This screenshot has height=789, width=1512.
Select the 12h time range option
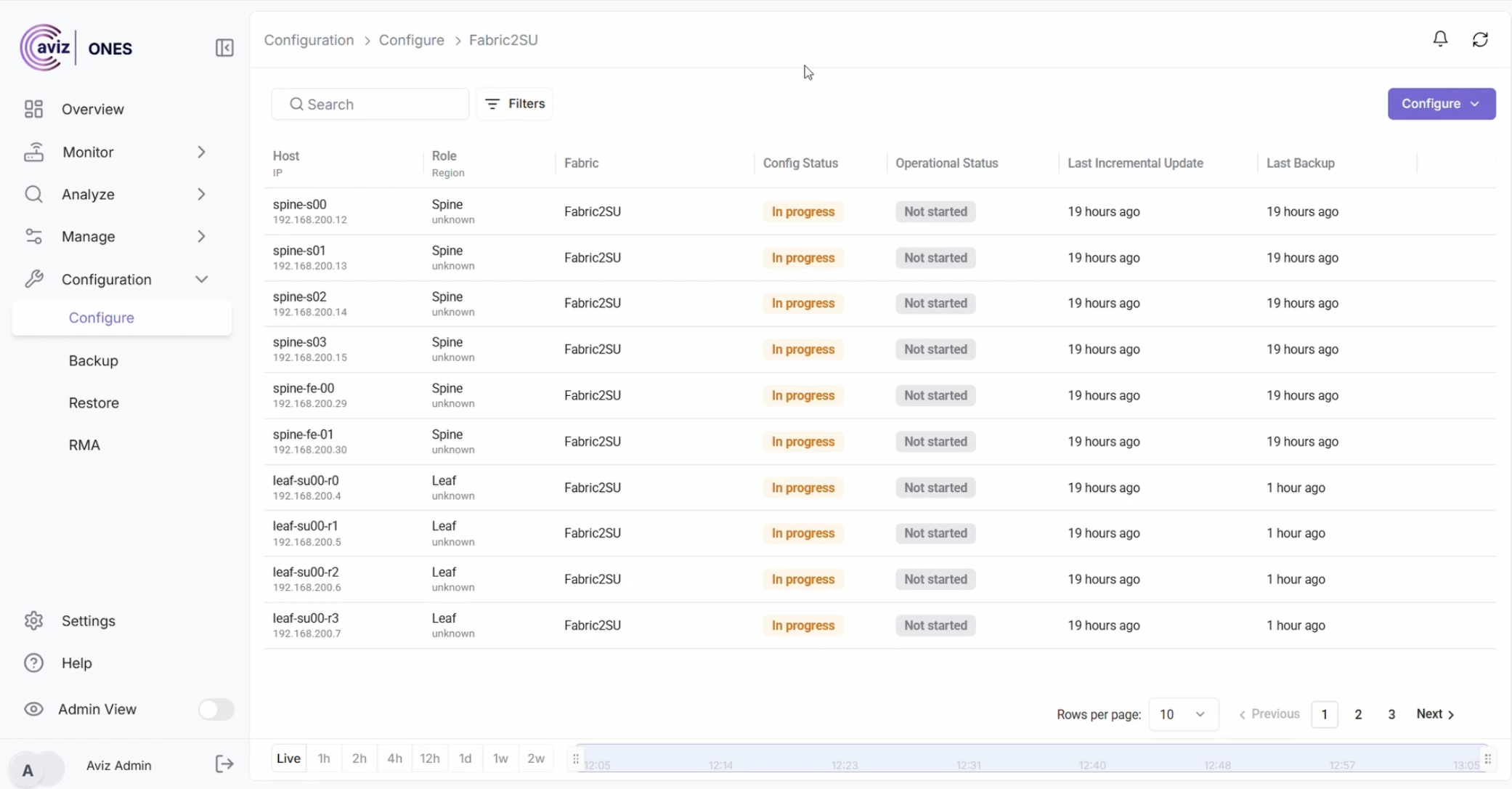point(429,758)
